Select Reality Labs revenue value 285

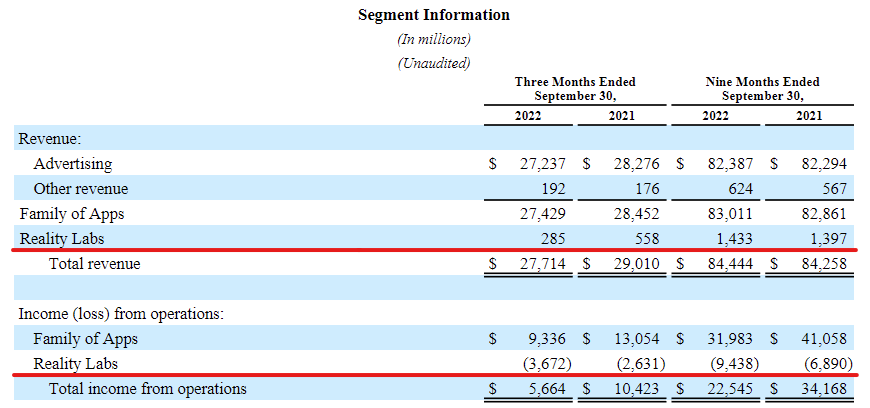551,238
